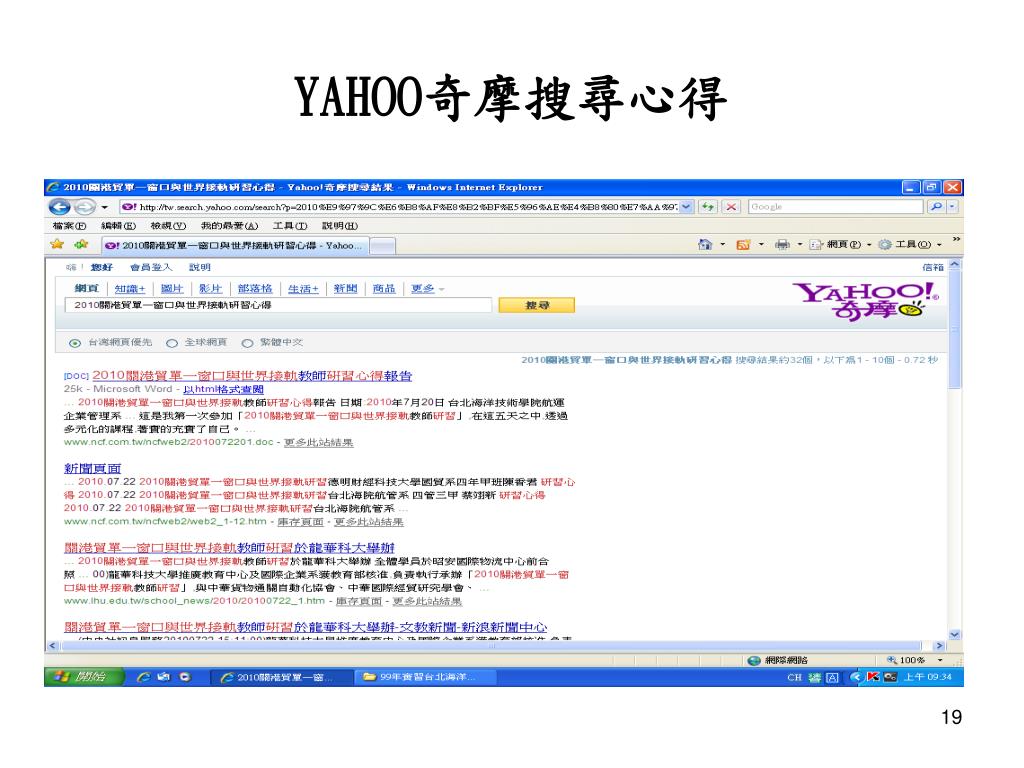This screenshot has width=1024, height=768.
Task: Switch to 部落格 blog search
Action: 255,289
